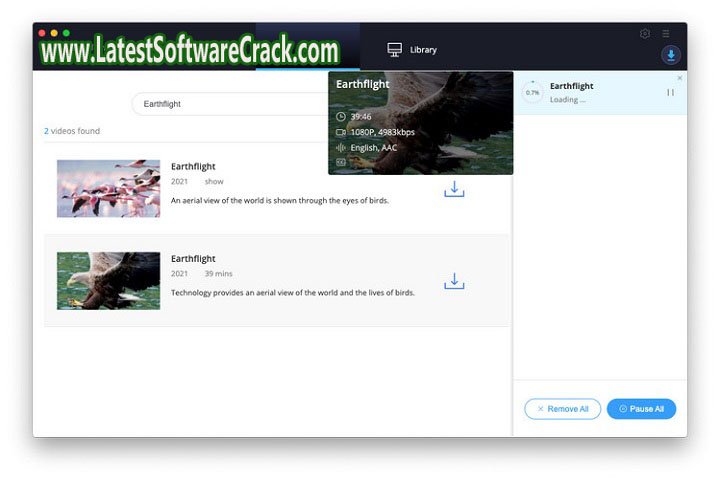Click the blue download queue icon

coord(670,55)
